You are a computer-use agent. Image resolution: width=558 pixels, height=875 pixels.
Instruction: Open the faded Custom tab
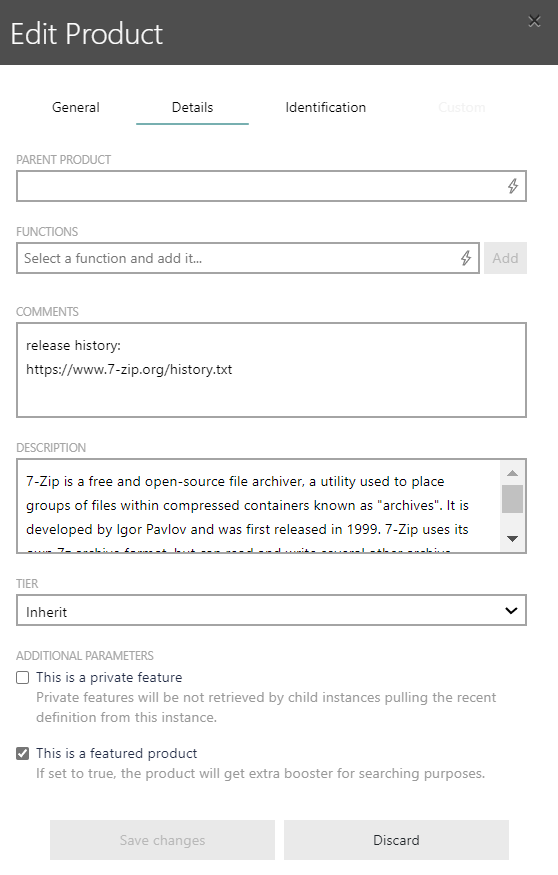(461, 107)
